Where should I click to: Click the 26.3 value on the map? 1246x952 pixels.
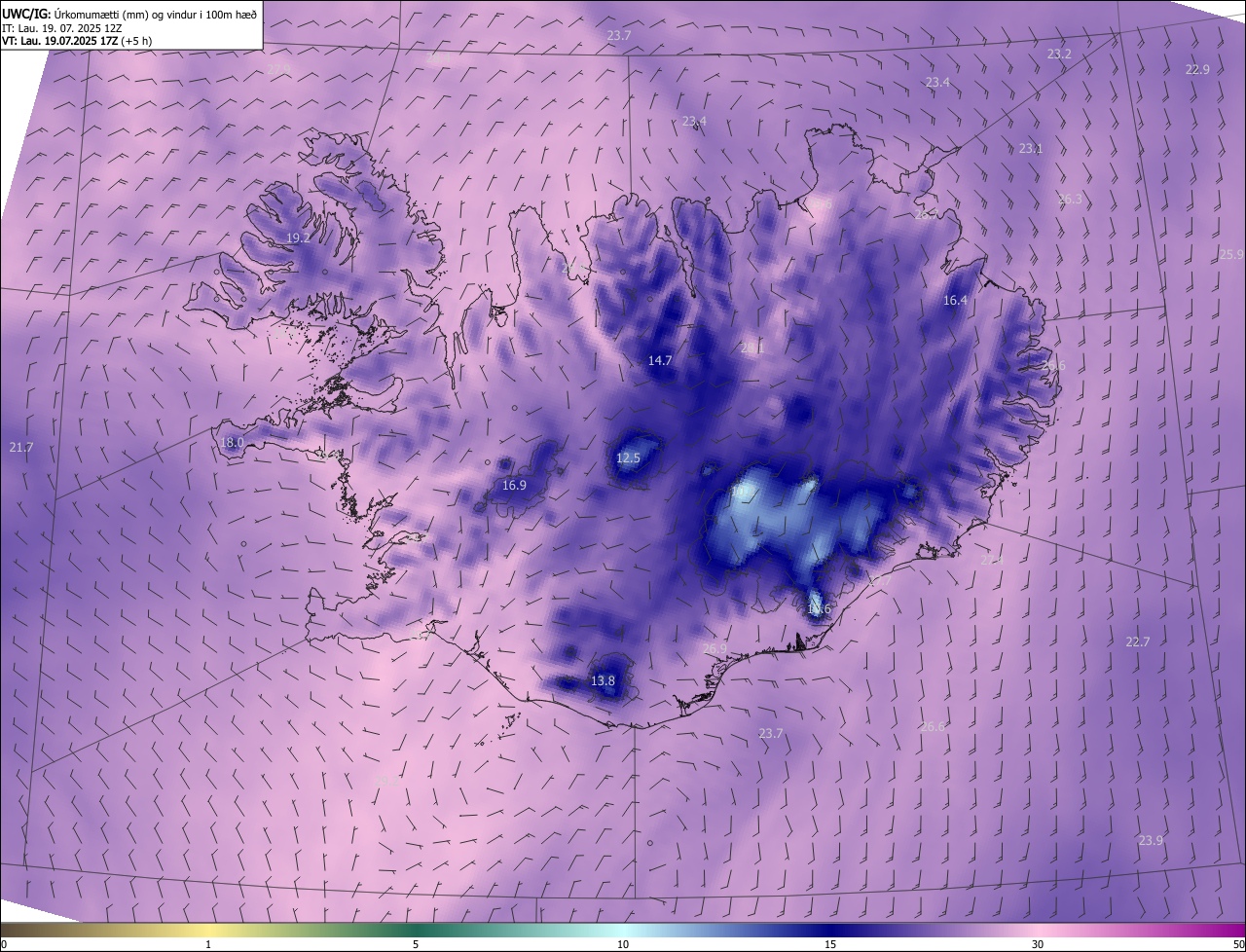point(1070,199)
